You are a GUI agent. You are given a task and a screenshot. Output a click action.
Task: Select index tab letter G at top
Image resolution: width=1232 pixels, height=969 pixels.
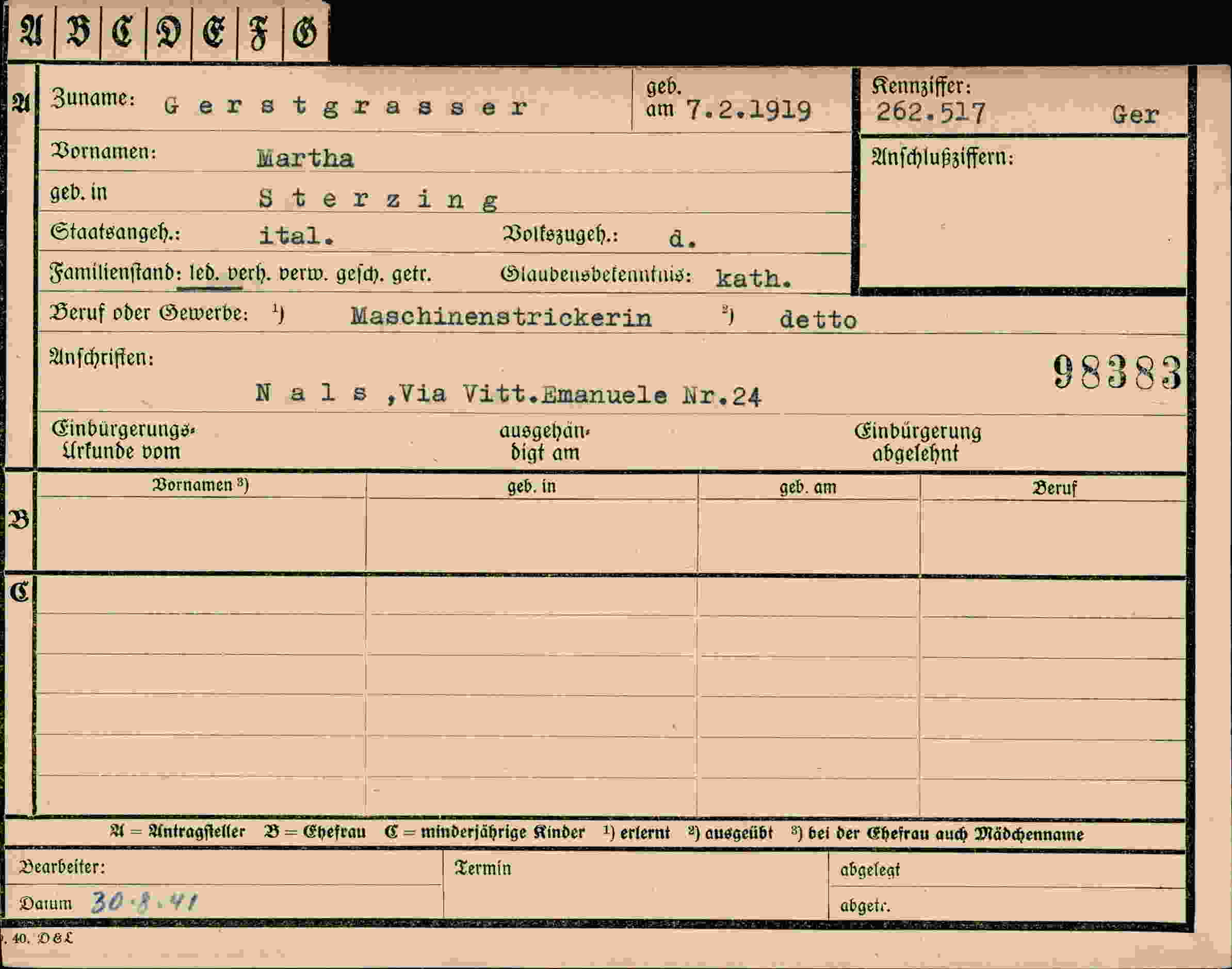tap(304, 33)
